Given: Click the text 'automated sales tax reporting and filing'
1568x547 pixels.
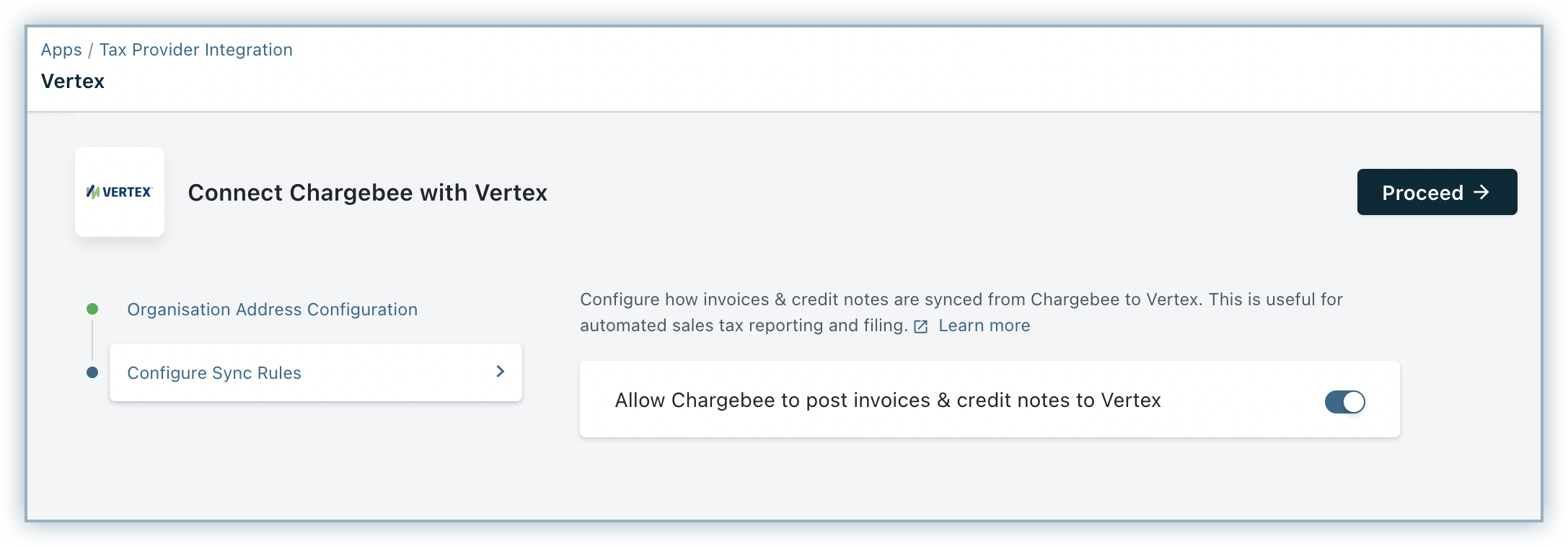Looking at the screenshot, I should pos(743,325).
